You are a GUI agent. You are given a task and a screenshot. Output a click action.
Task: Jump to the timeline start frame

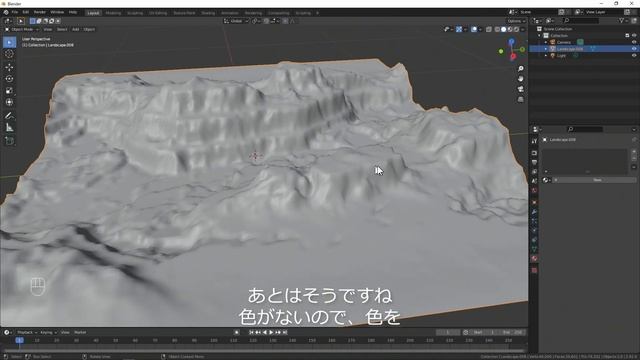pyautogui.click(x=251, y=332)
